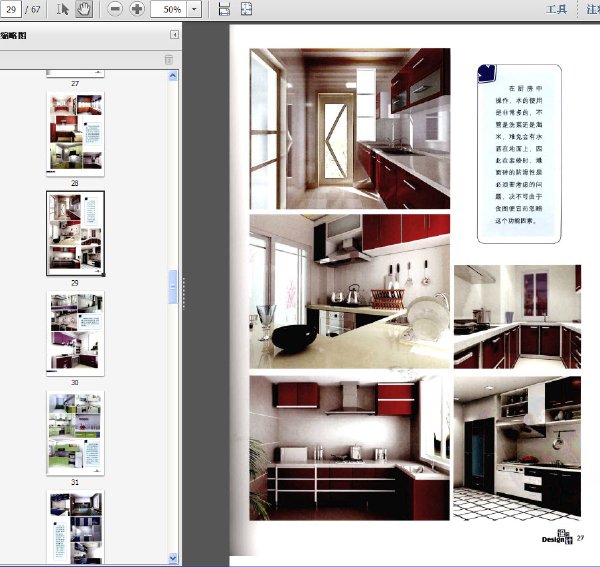Image resolution: width=600 pixels, height=567 pixels.
Task: Enable scrolling page fit-width mode
Action: click(224, 9)
